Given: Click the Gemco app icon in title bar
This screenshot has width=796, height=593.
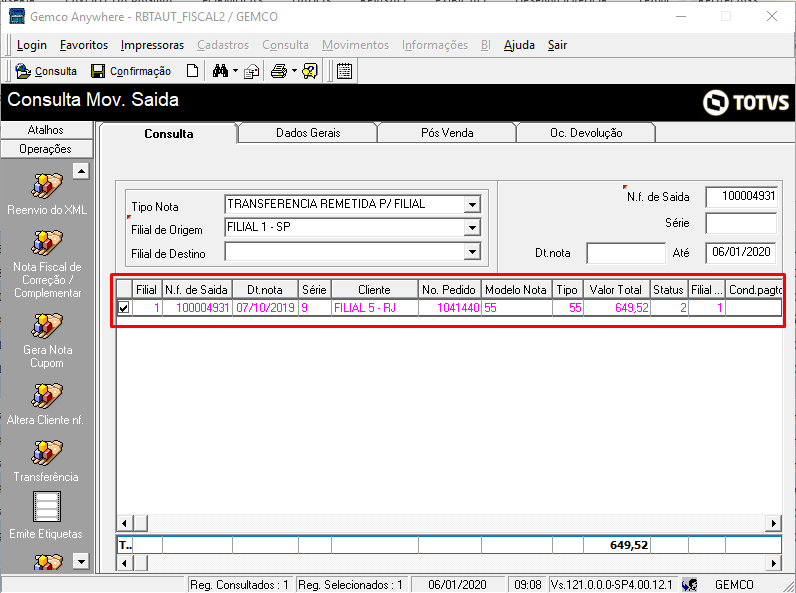Looking at the screenshot, I should 17,16.
